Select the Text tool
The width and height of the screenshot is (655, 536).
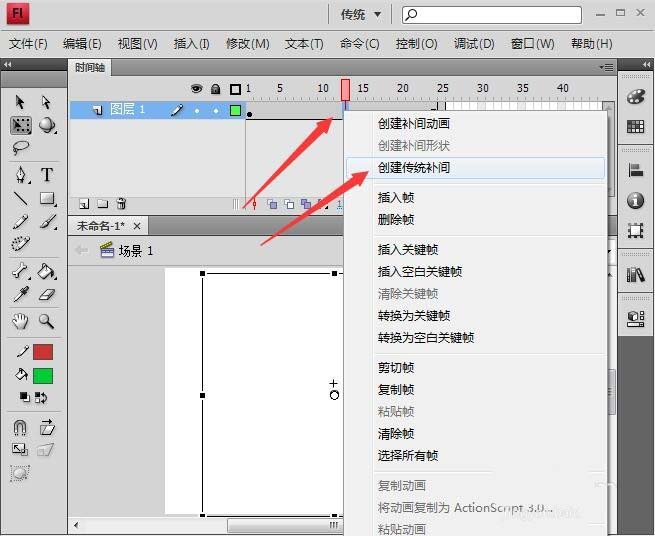47,175
